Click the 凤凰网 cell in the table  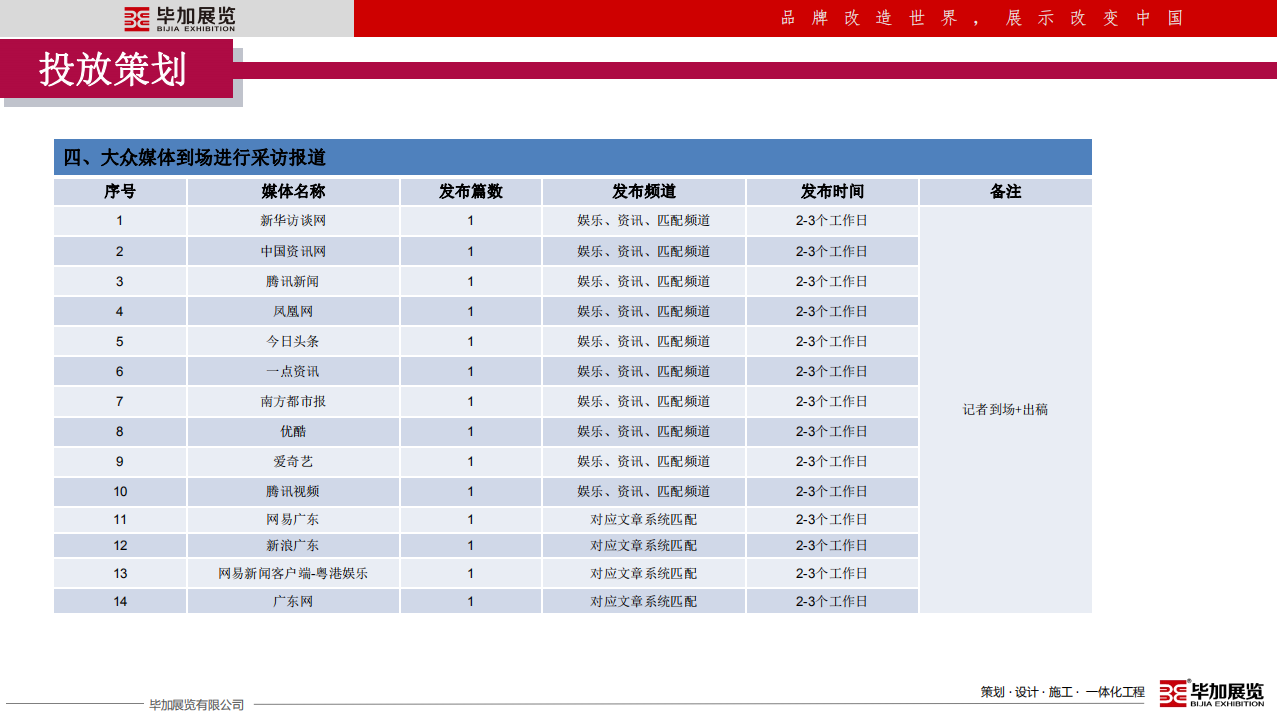[x=293, y=311]
